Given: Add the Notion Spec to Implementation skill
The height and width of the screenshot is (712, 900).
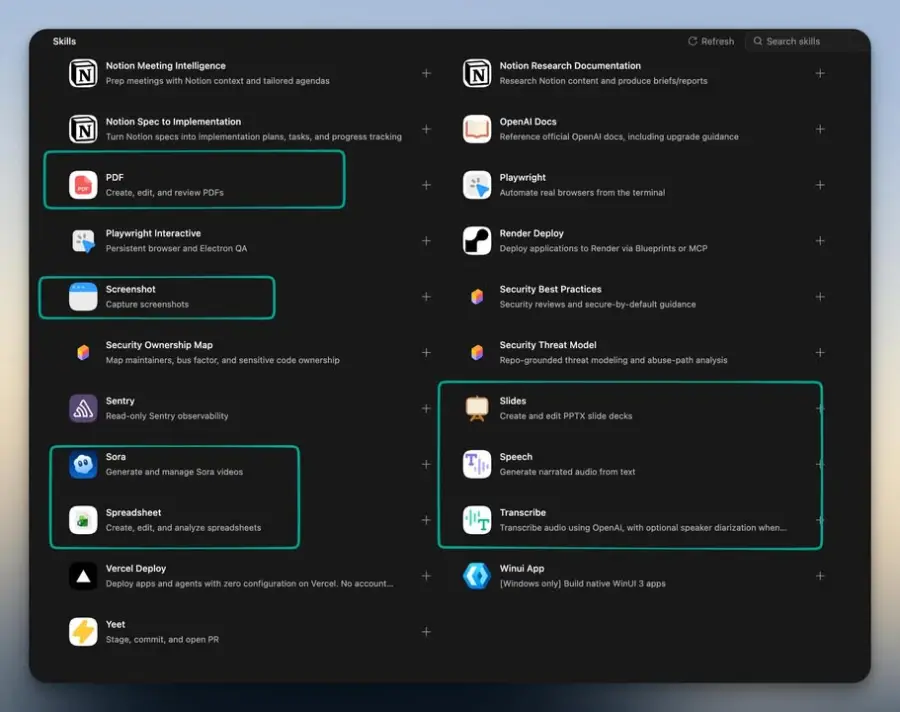Looking at the screenshot, I should coord(426,129).
